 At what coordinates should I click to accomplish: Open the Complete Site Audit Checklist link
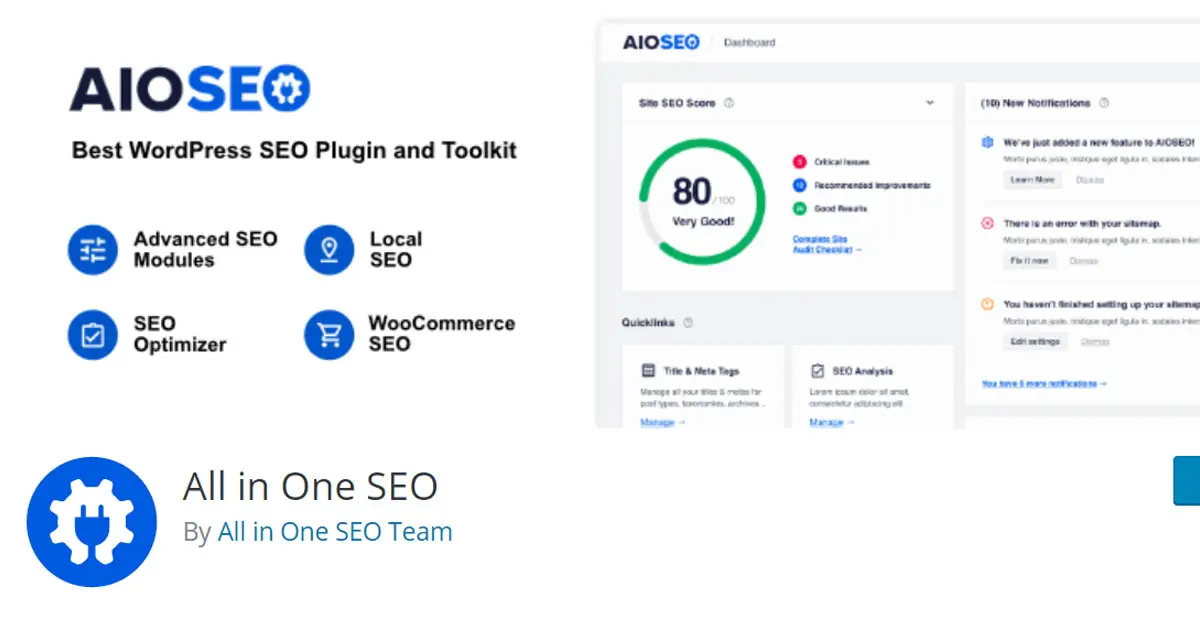827,244
